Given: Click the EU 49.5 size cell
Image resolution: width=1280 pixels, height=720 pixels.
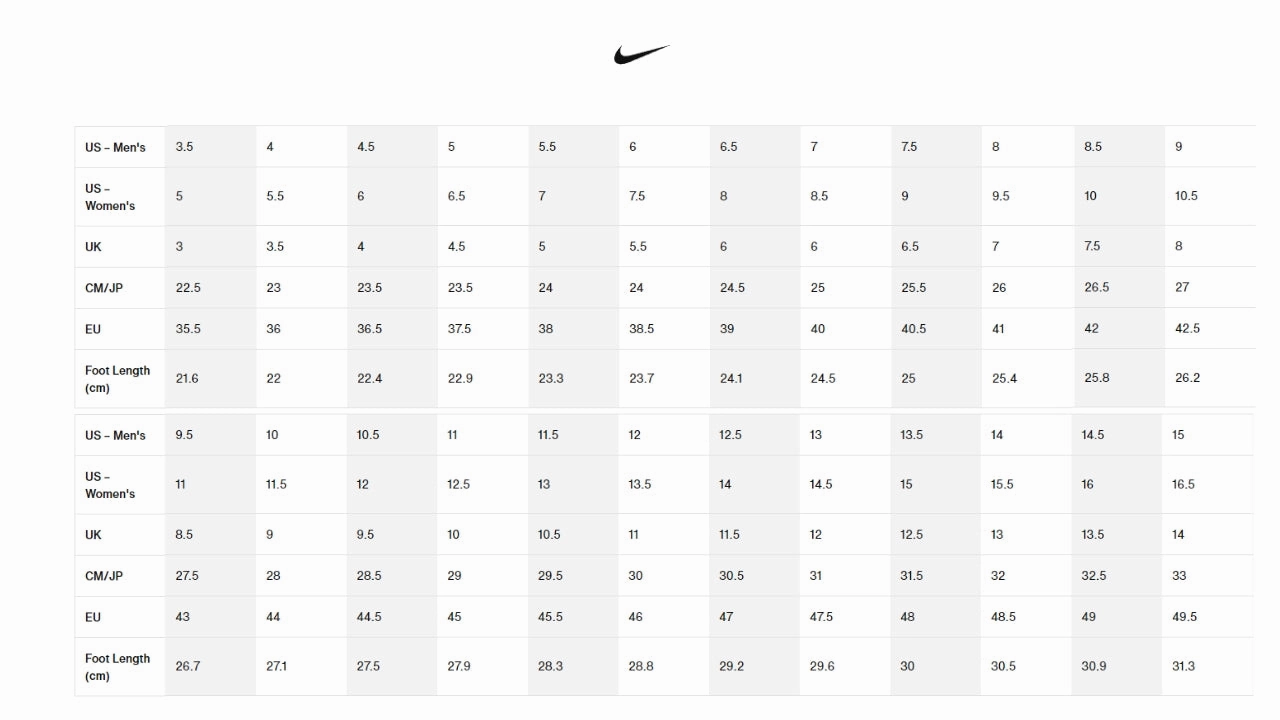Looking at the screenshot, I should (1184, 617).
